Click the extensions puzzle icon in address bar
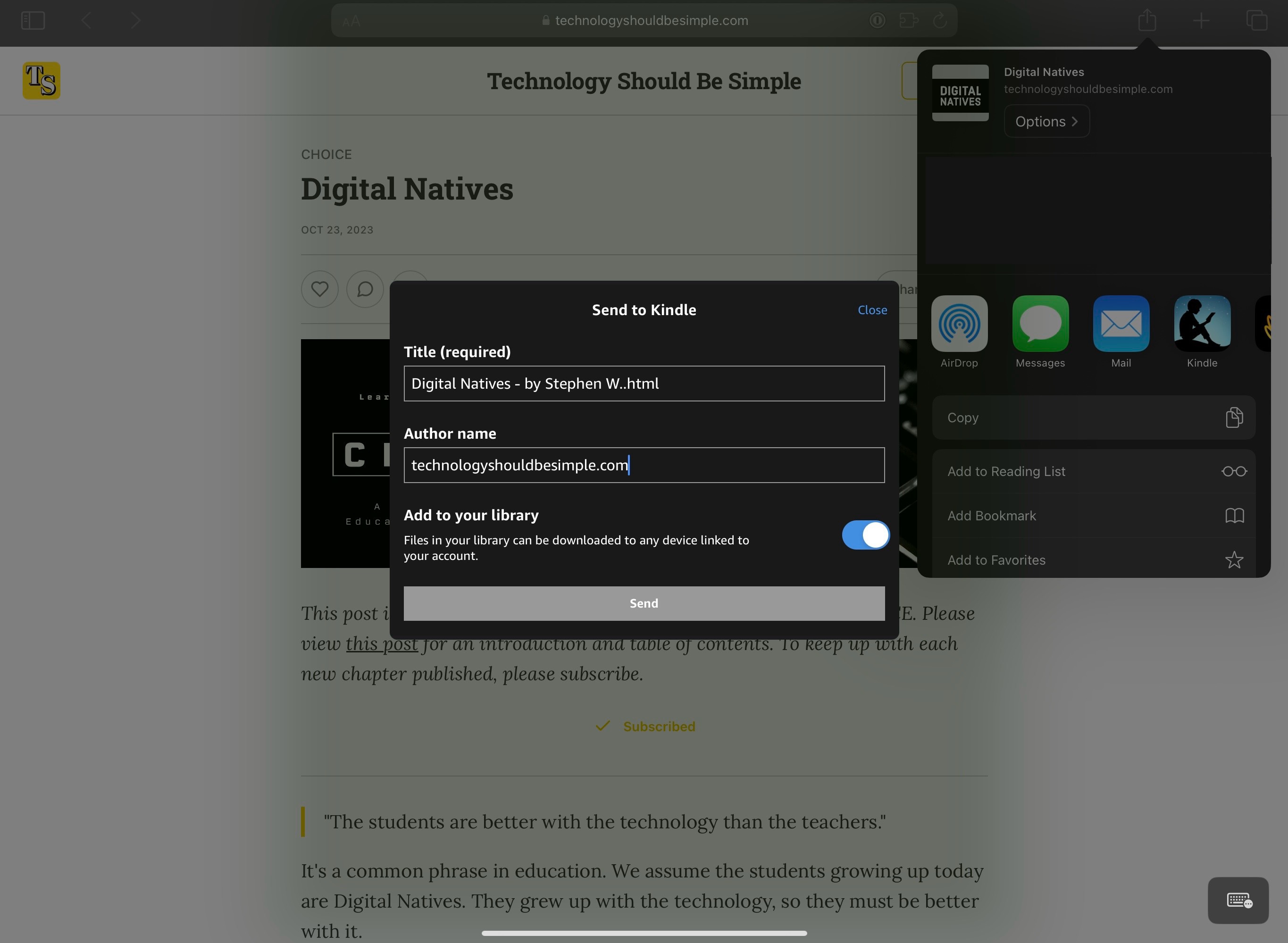The width and height of the screenshot is (1288, 943). point(909,21)
